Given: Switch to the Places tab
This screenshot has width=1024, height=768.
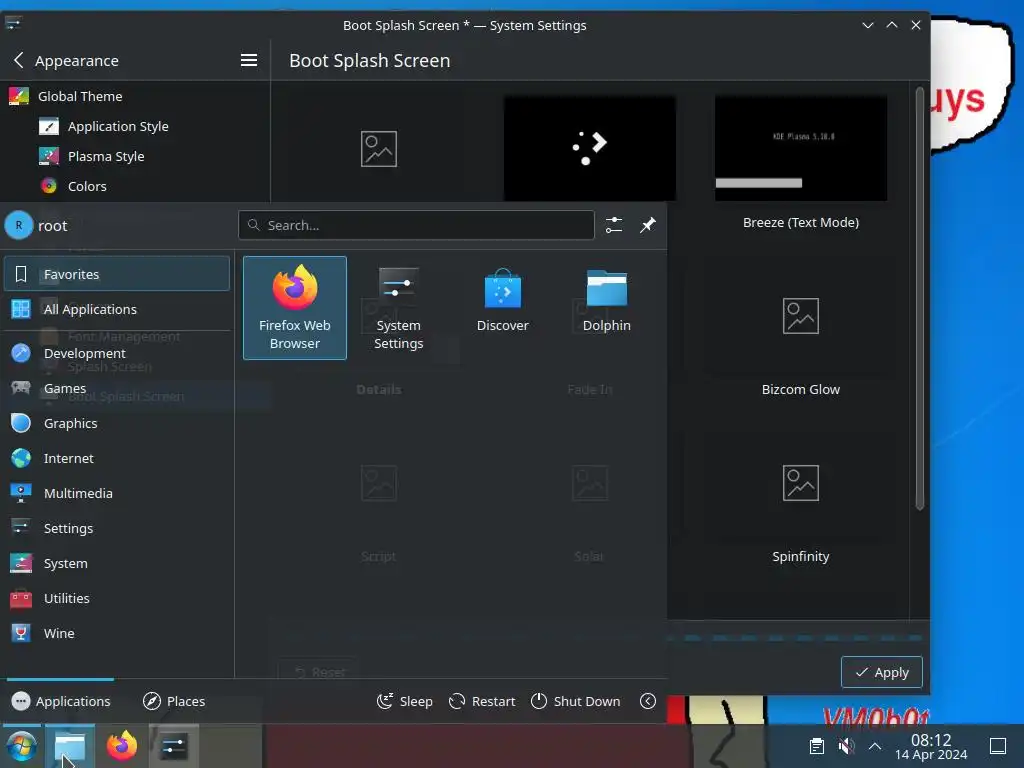Looking at the screenshot, I should click(x=174, y=701).
